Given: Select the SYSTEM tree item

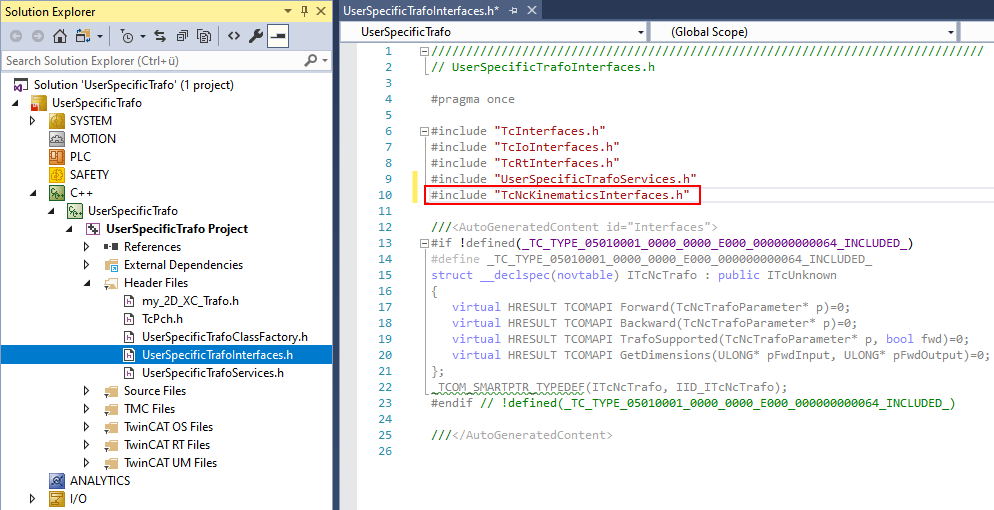Looking at the screenshot, I should point(91,120).
